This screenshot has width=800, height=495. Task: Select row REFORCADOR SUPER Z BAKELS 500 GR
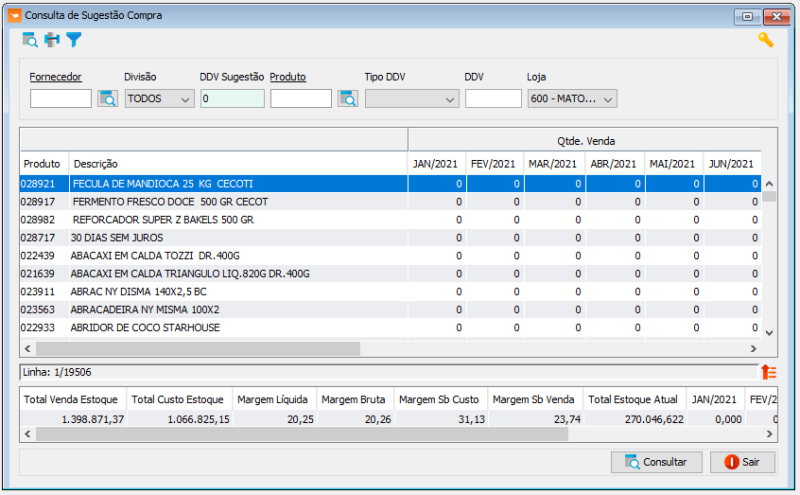(391, 220)
